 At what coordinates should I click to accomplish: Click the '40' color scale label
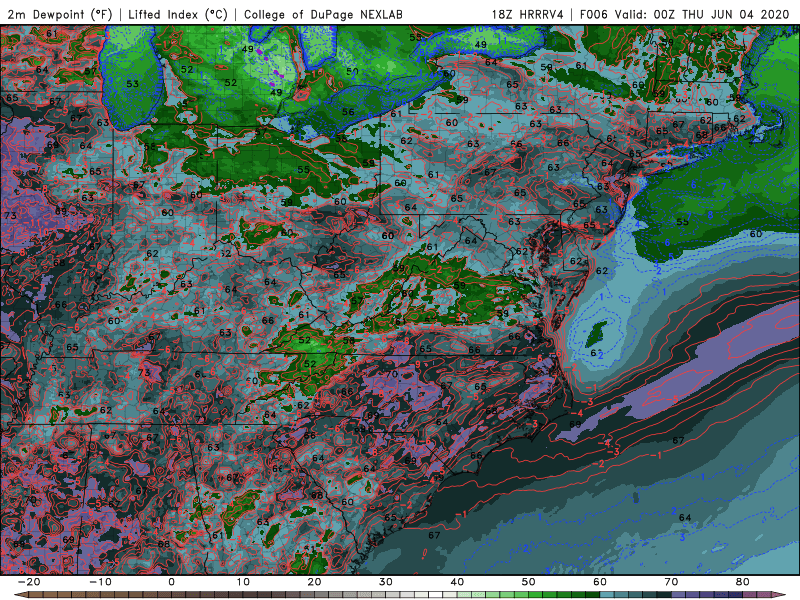457,582
